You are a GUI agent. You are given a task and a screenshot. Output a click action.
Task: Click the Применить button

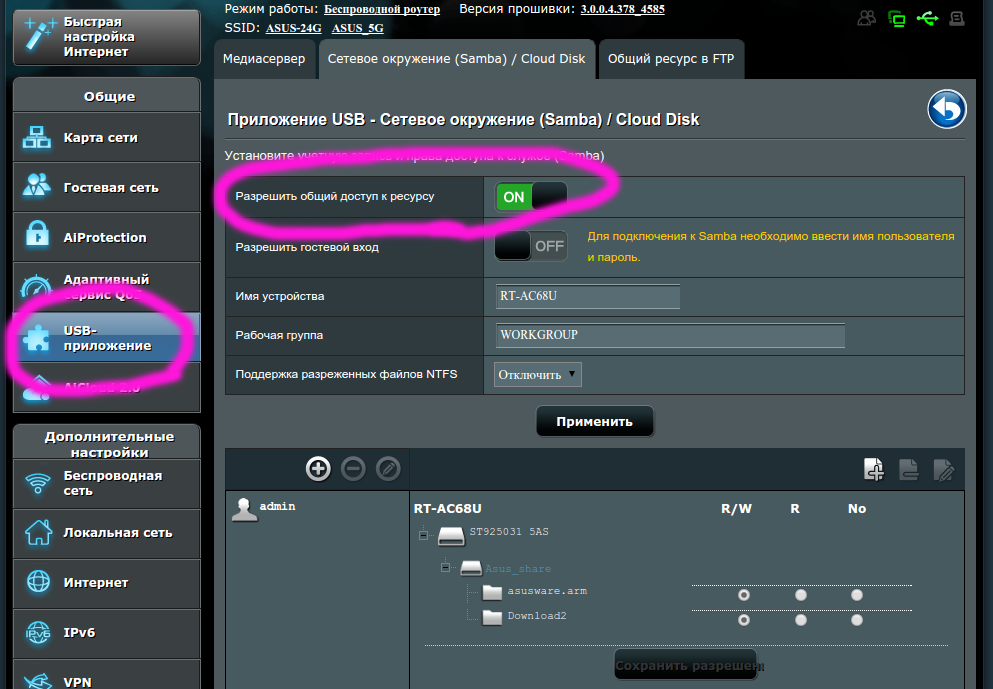point(594,421)
